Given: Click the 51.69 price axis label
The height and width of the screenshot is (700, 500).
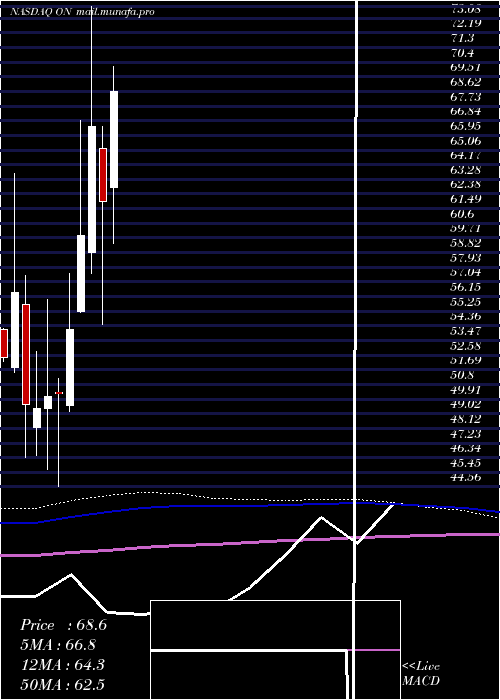Looking at the screenshot, I should [x=465, y=360].
